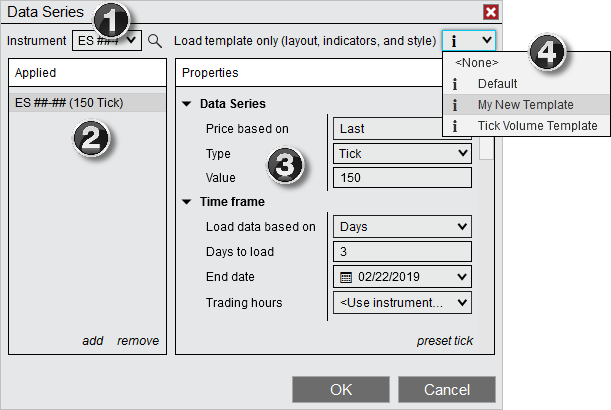
Task: Click the calendar icon in End date
Action: pyautogui.click(x=346, y=277)
